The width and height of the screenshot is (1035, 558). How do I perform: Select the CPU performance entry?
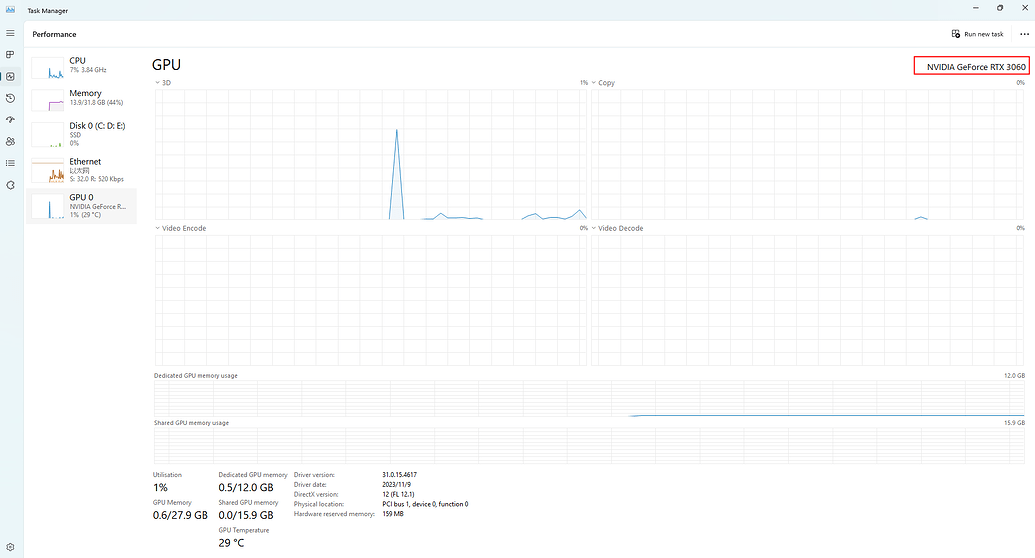[81, 65]
